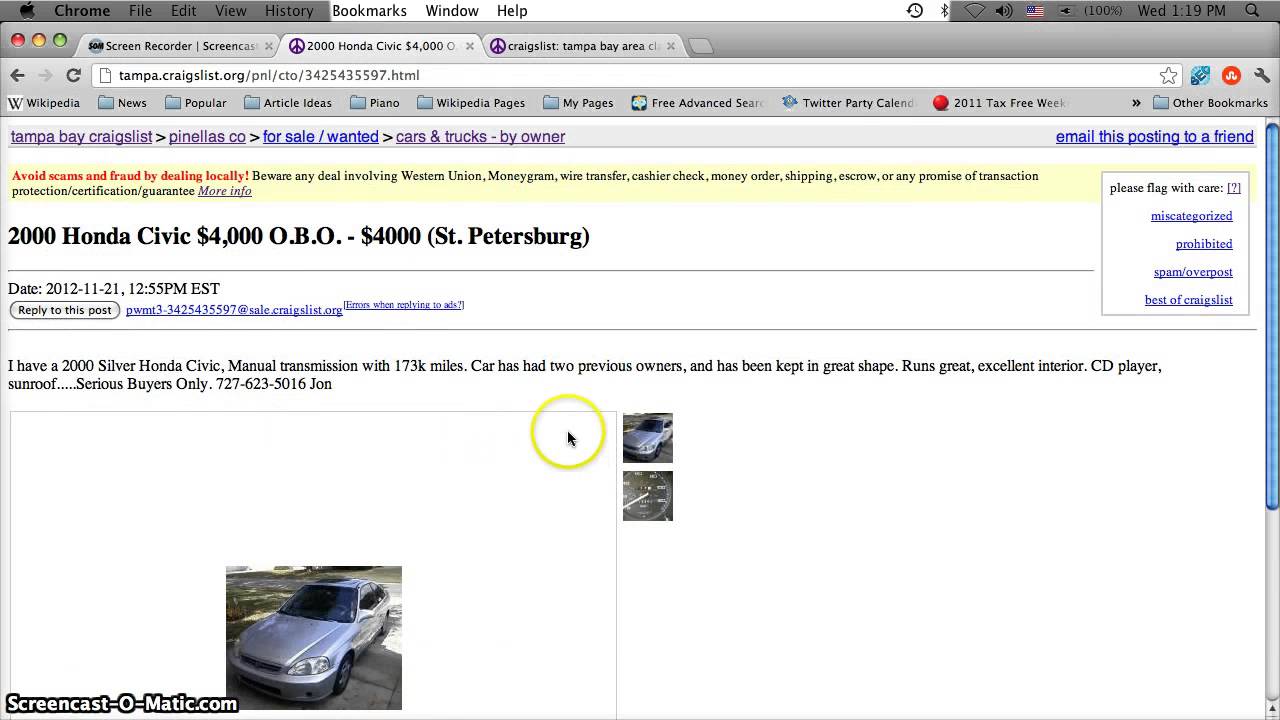Select the silver car thumbnail image

648,438
